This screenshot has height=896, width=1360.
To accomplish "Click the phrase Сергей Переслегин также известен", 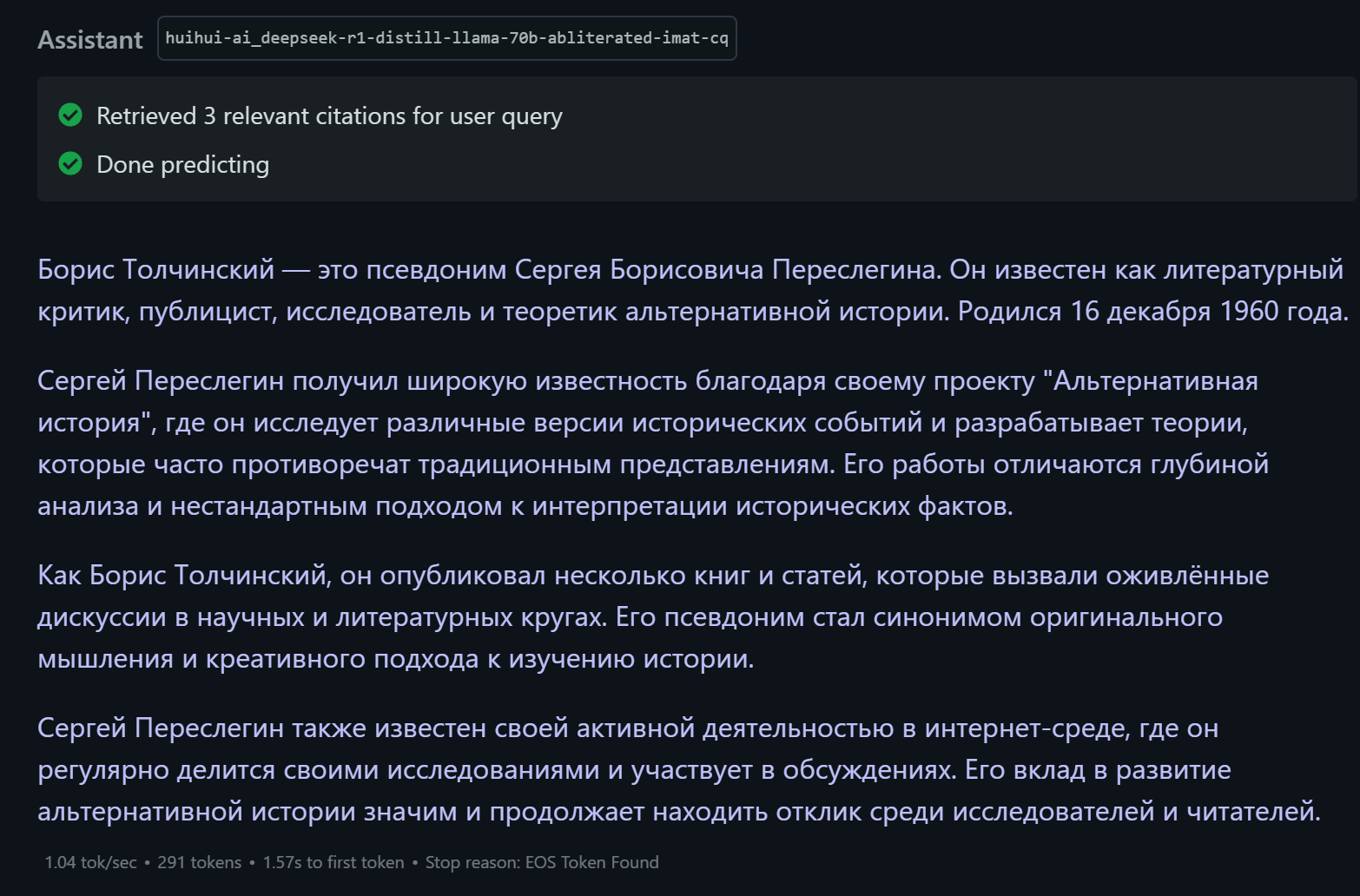I will point(261,728).
